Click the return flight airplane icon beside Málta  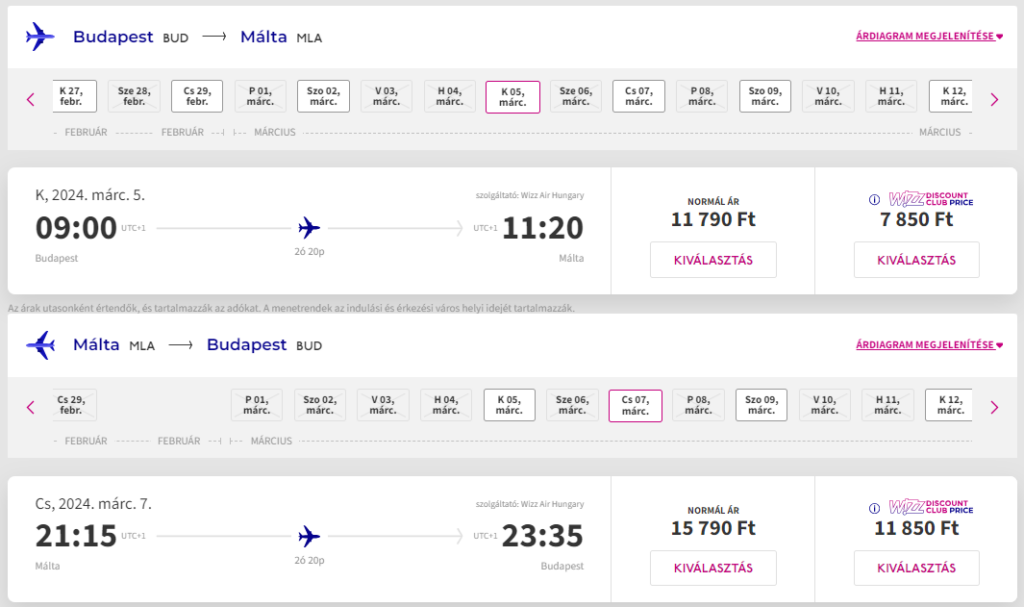(x=40, y=344)
